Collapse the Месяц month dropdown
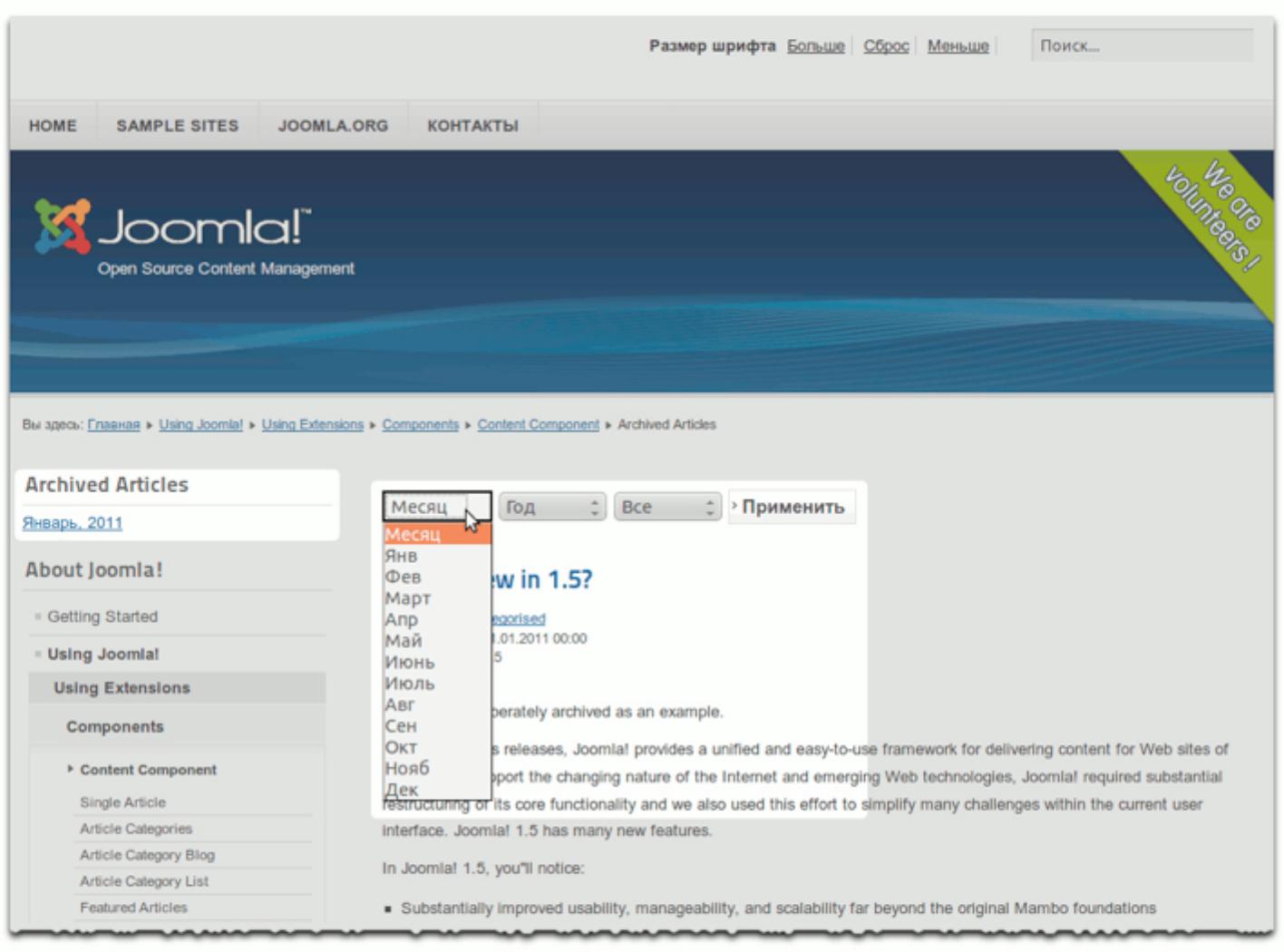The width and height of the screenshot is (1284, 952). 437,507
